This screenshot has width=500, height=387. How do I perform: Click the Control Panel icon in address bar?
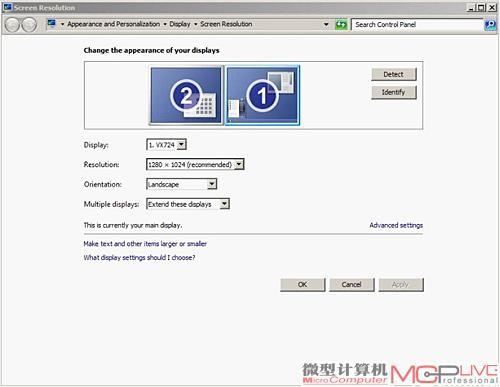[51, 23]
